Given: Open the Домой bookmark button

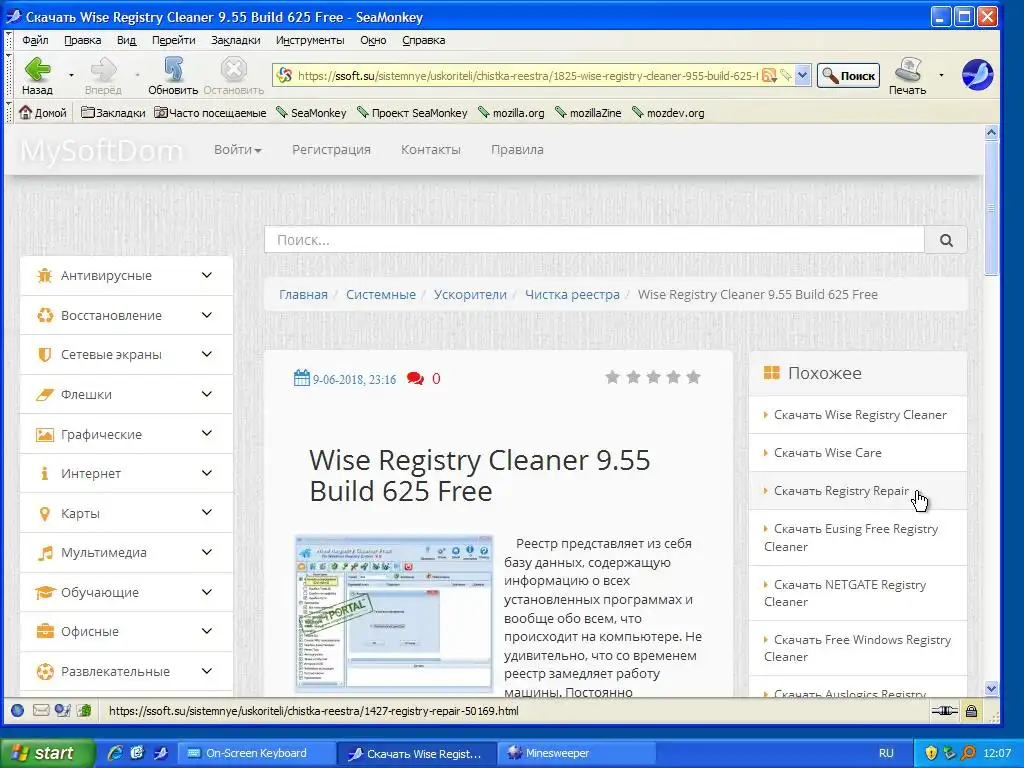Looking at the screenshot, I should point(43,113).
